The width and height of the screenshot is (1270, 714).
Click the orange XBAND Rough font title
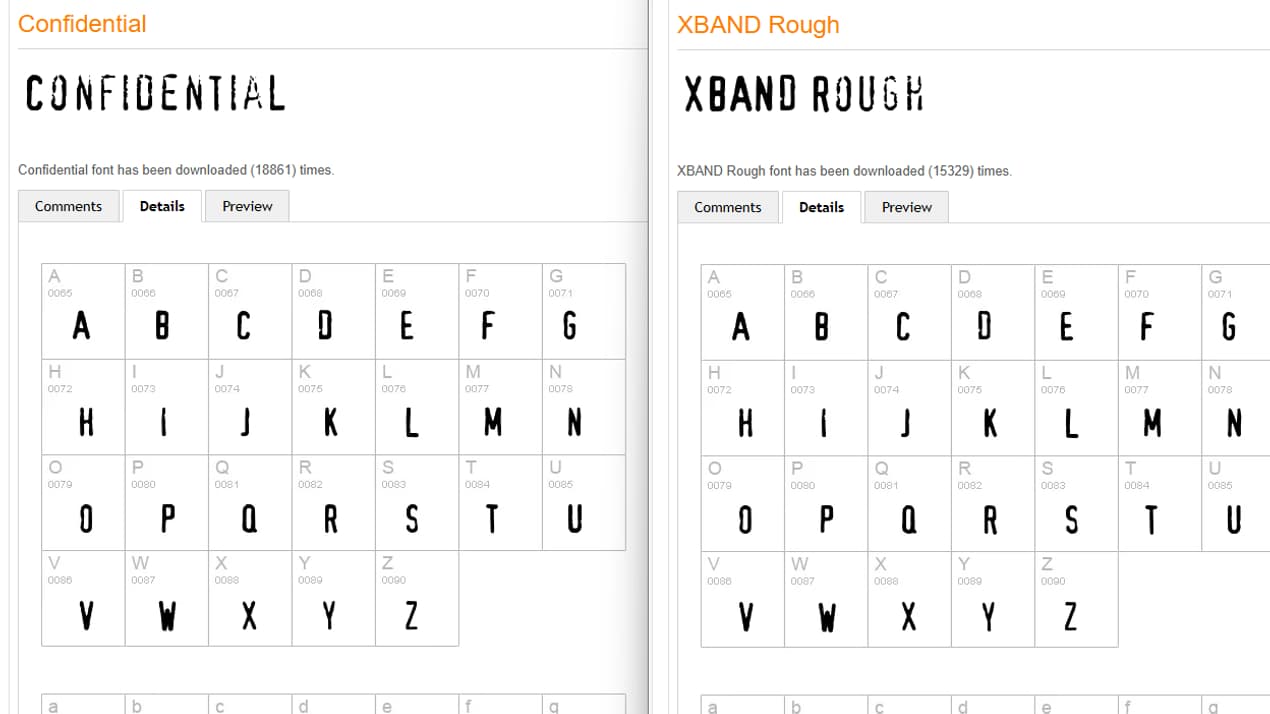coord(758,25)
